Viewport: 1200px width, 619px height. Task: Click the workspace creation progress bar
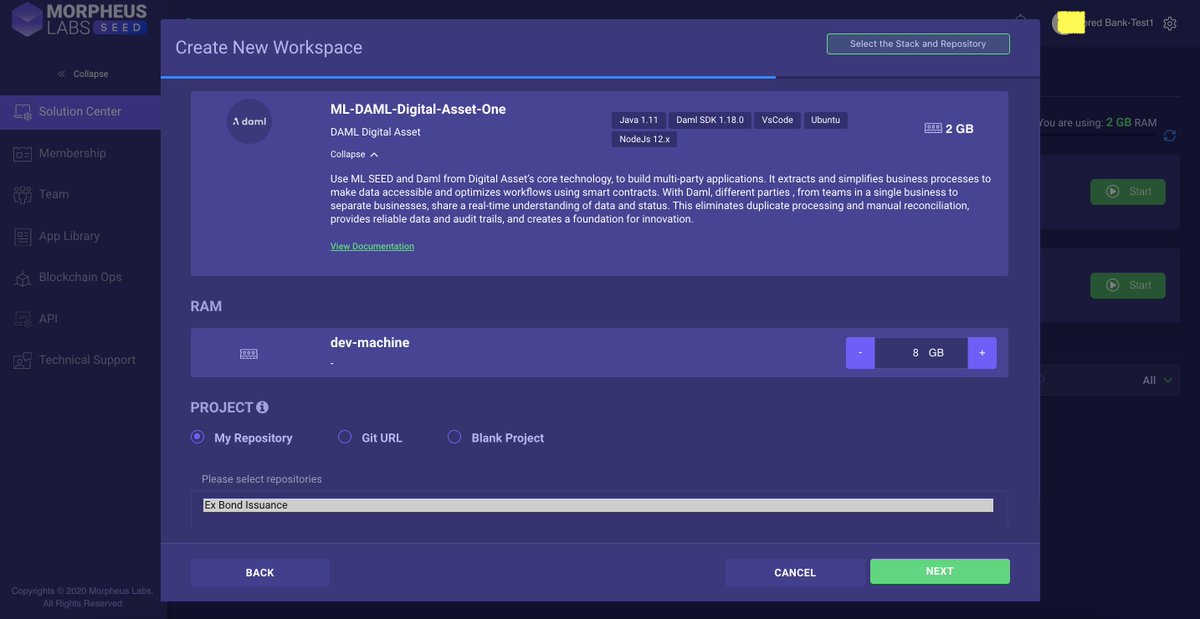pyautogui.click(x=600, y=77)
